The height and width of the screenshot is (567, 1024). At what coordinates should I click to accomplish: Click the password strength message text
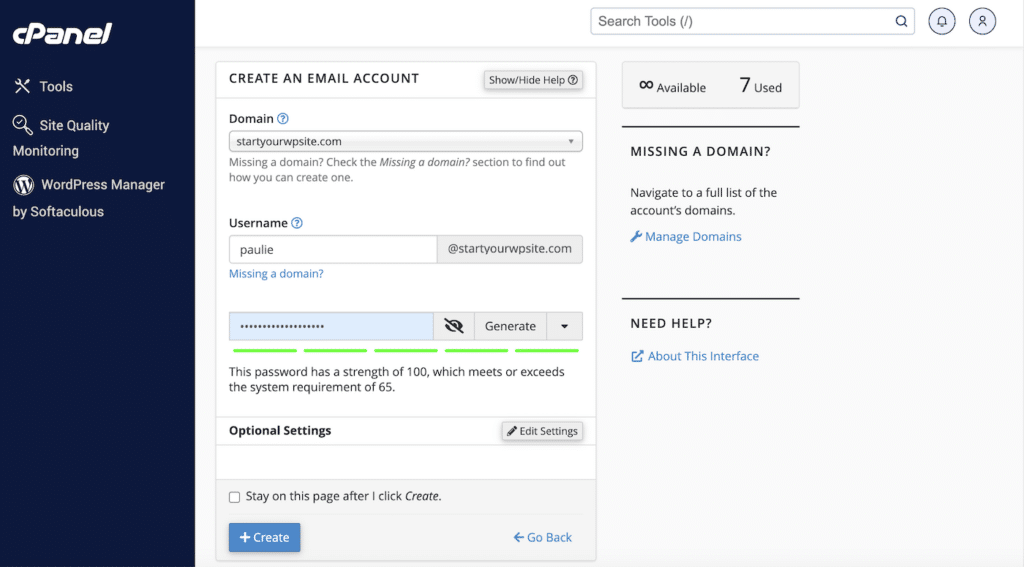tap(396, 380)
